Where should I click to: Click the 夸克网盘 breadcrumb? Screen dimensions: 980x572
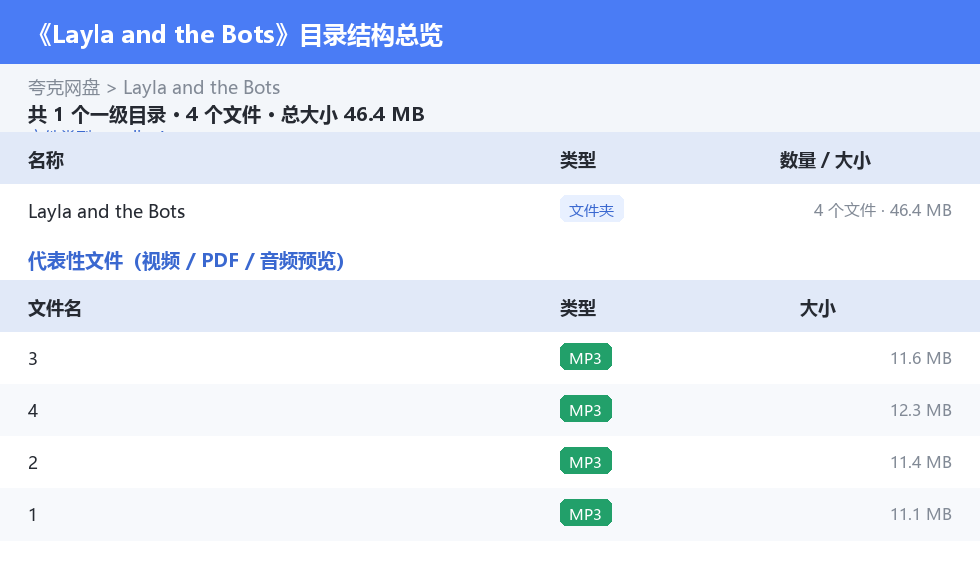pos(64,88)
